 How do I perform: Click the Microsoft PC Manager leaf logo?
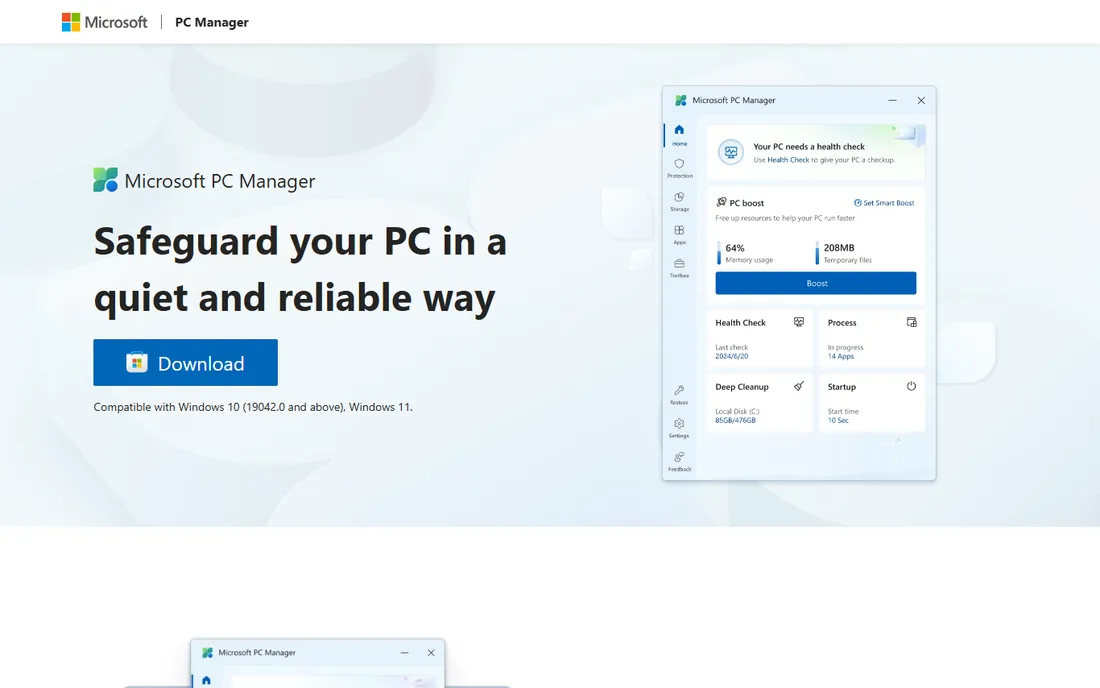105,180
